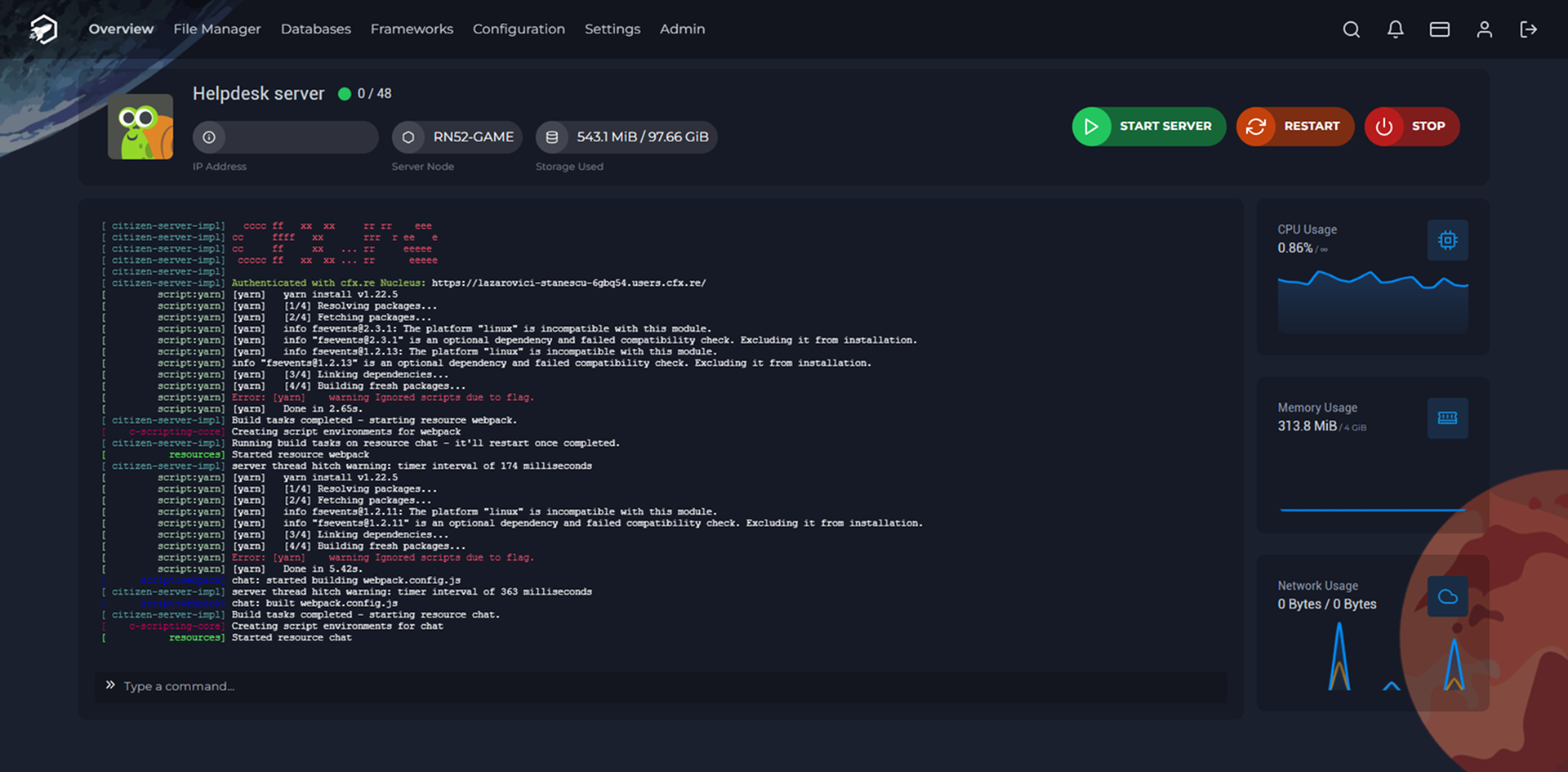The height and width of the screenshot is (772, 1568).
Task: Click the CPU chip icon
Action: pos(1448,240)
